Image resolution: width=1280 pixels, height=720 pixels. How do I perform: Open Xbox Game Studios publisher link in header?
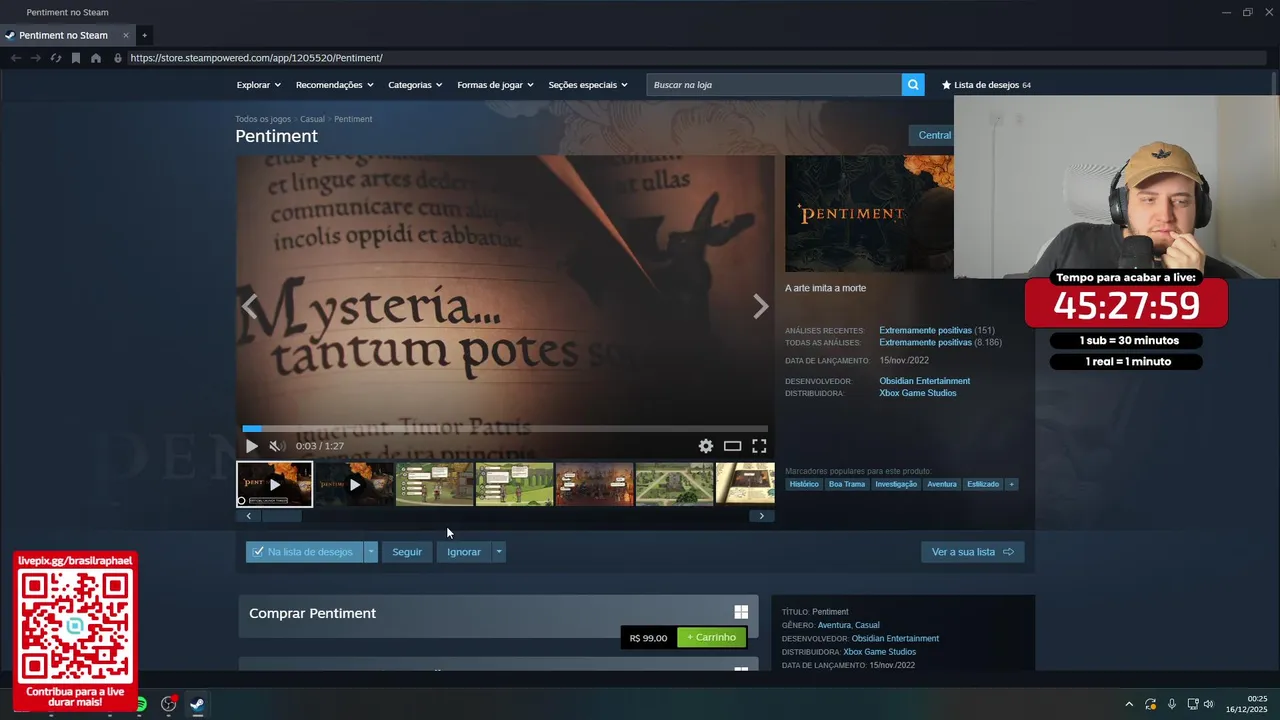coord(918,393)
